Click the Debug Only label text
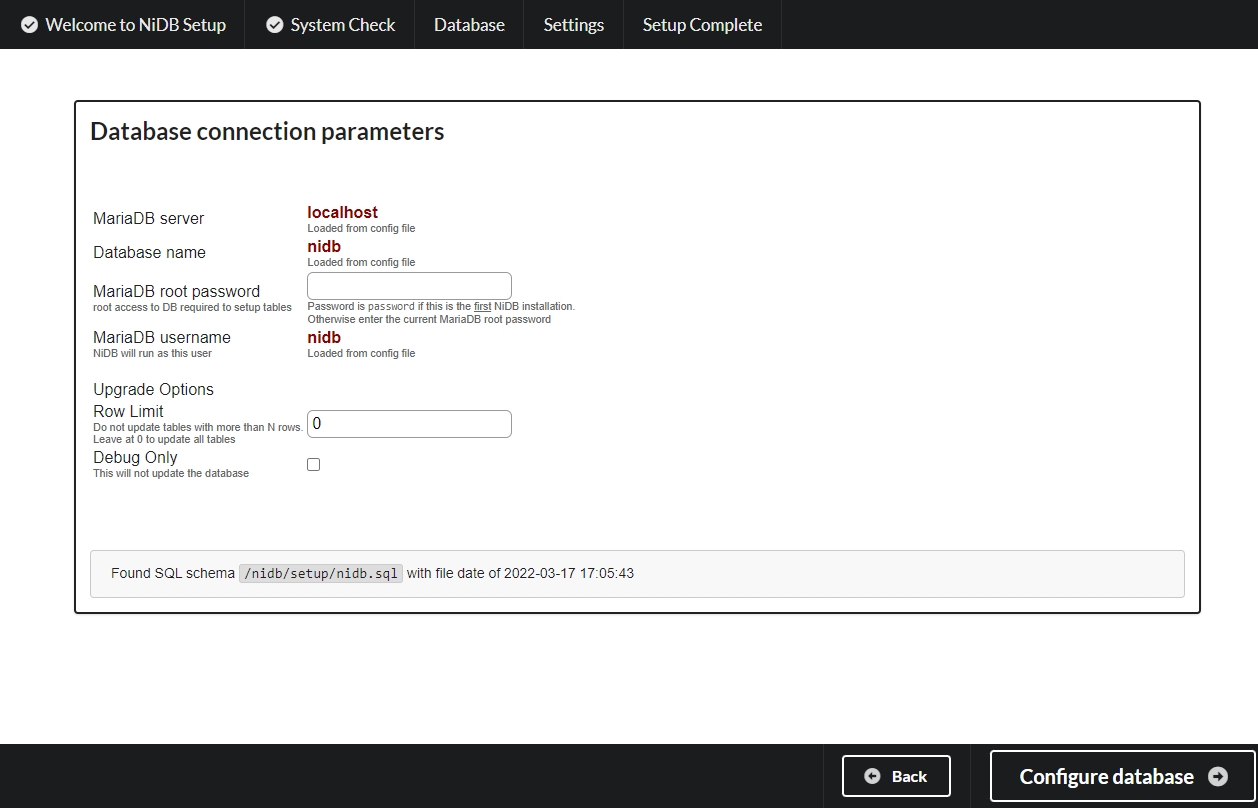The image size is (1258, 808). (135, 457)
